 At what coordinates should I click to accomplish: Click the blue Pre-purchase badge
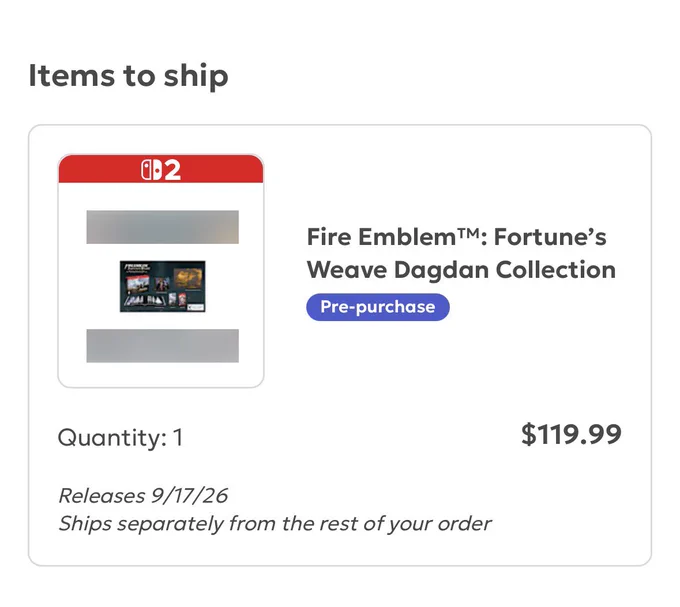(x=378, y=307)
